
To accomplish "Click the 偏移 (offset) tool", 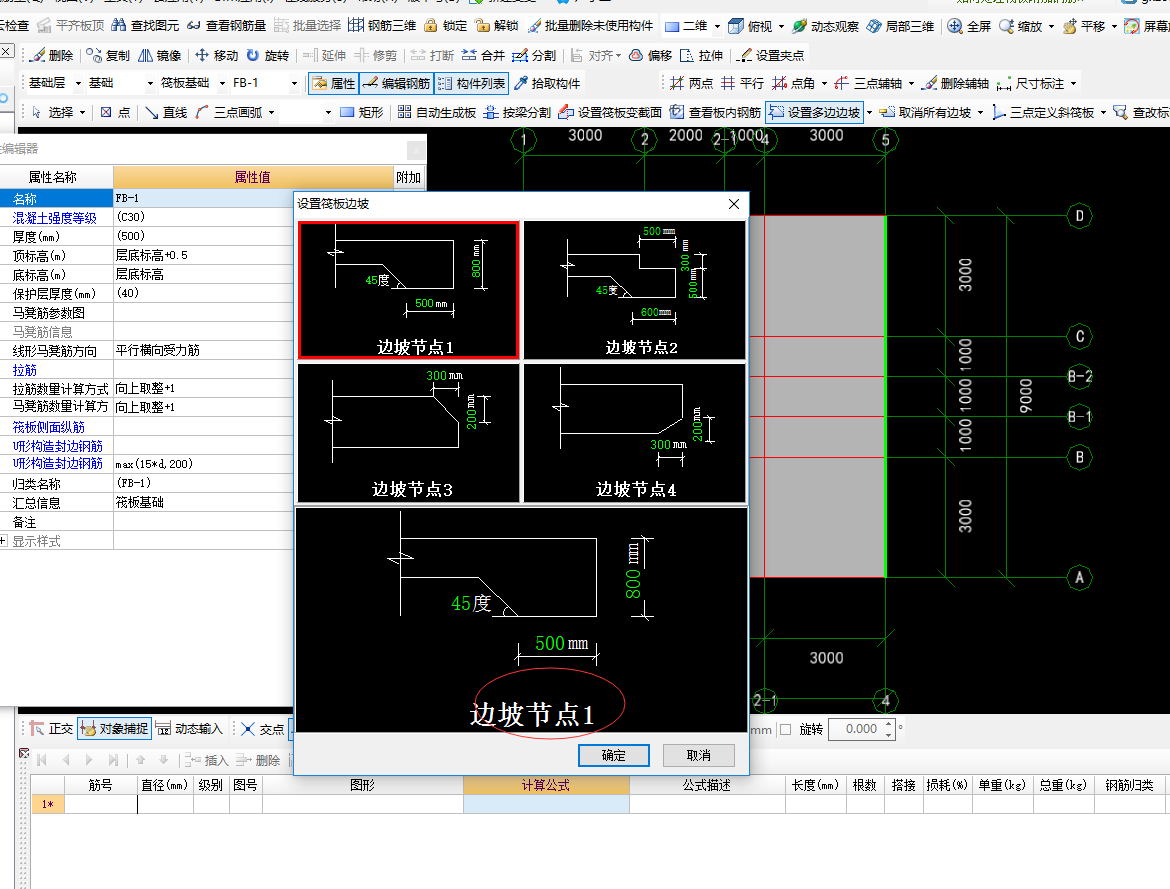I will [x=651, y=55].
